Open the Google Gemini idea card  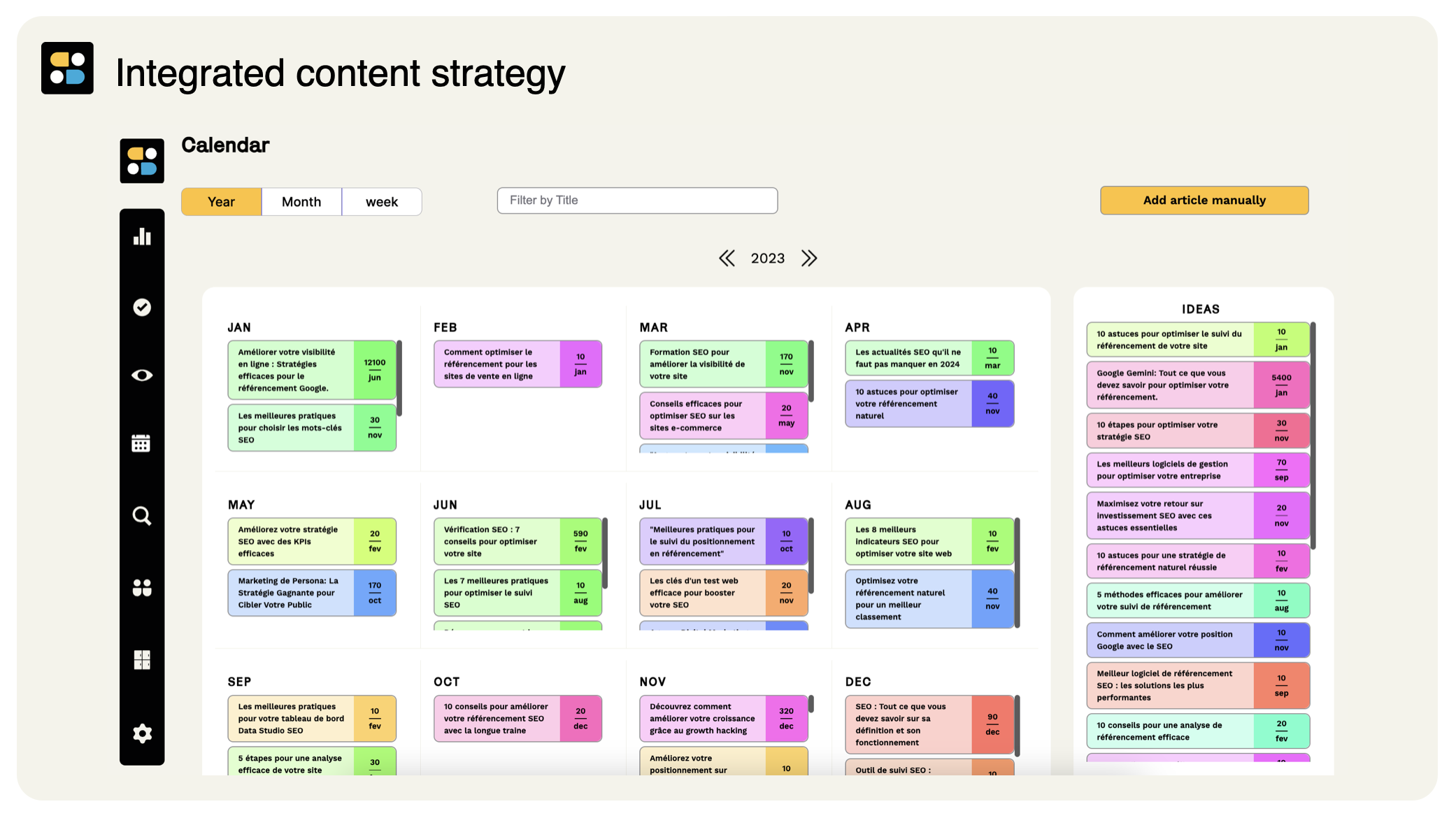[1170, 385]
